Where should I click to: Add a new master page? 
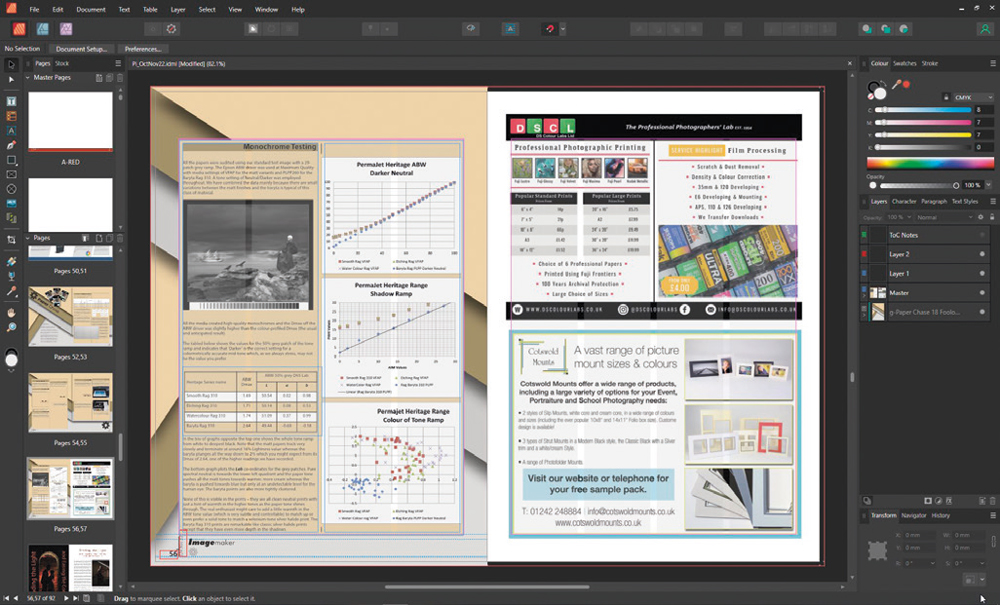click(99, 78)
